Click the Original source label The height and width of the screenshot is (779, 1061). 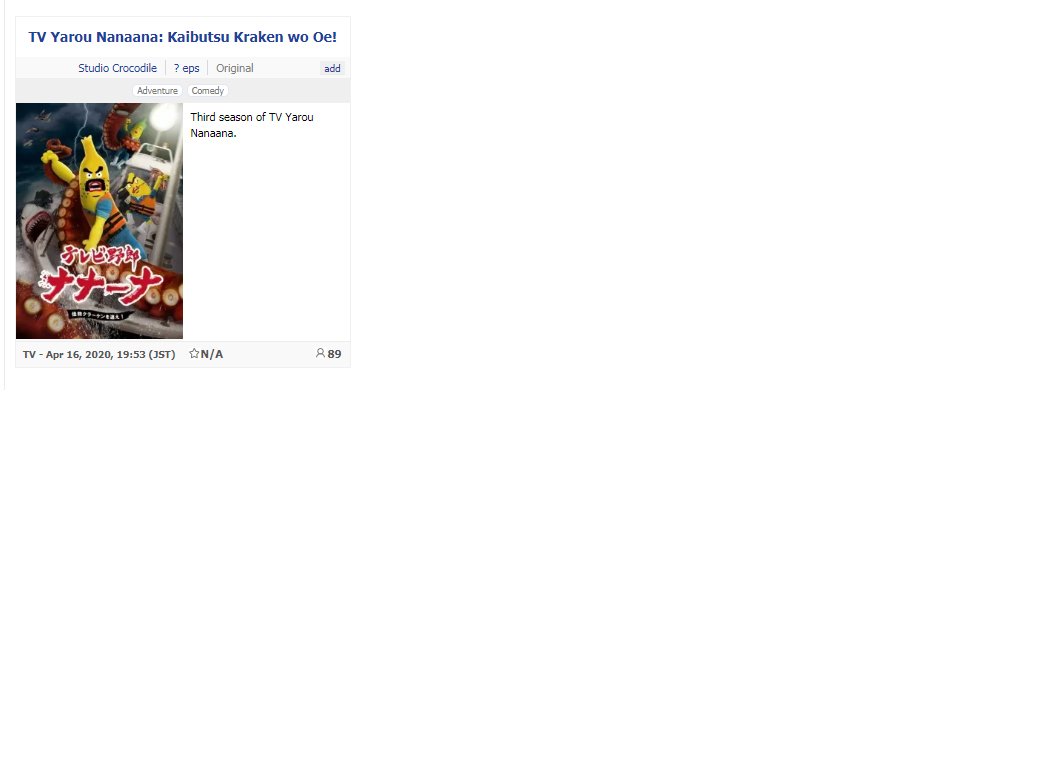pyautogui.click(x=235, y=68)
